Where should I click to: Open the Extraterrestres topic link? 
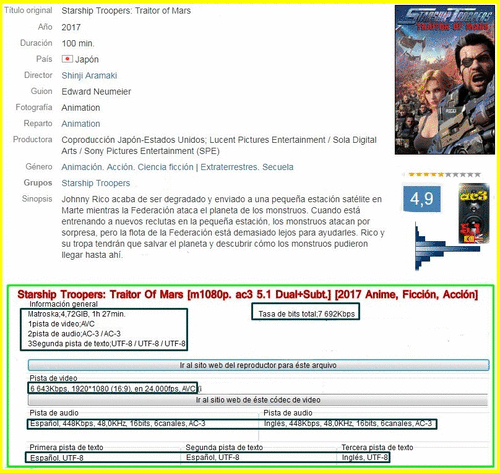click(x=229, y=167)
